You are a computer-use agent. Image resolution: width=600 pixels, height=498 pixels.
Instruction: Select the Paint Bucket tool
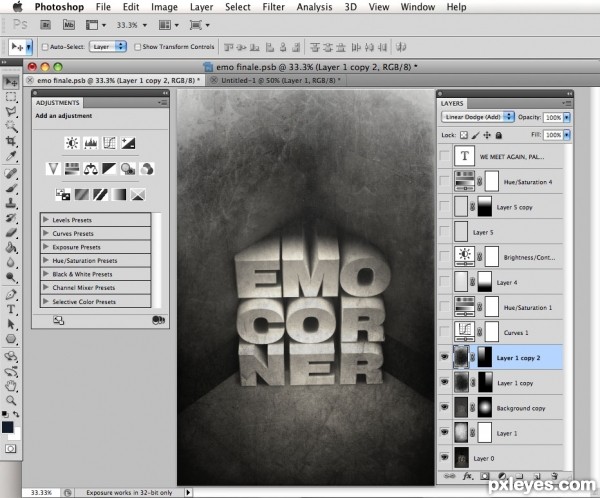point(11,248)
